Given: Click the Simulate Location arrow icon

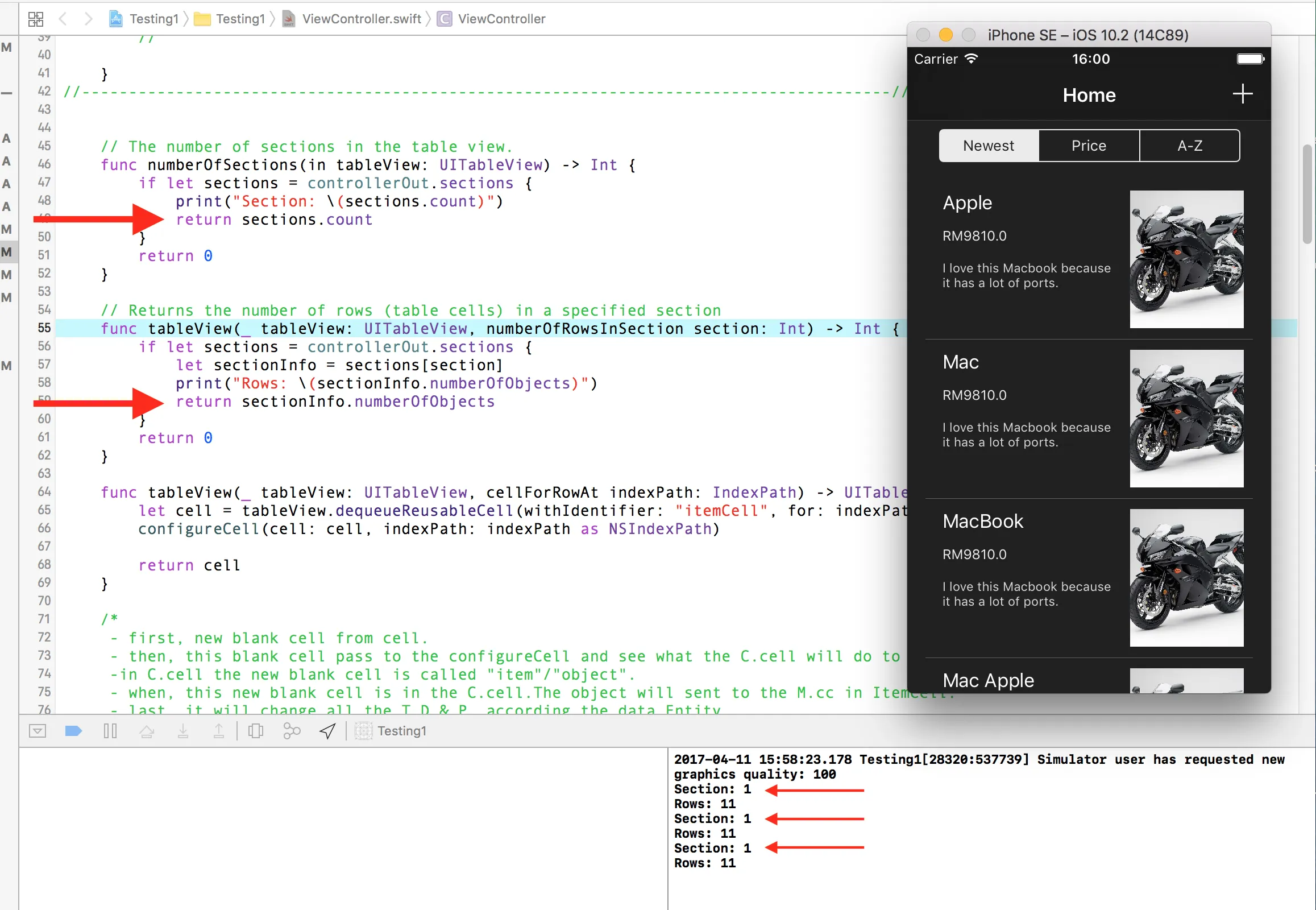Looking at the screenshot, I should [327, 731].
